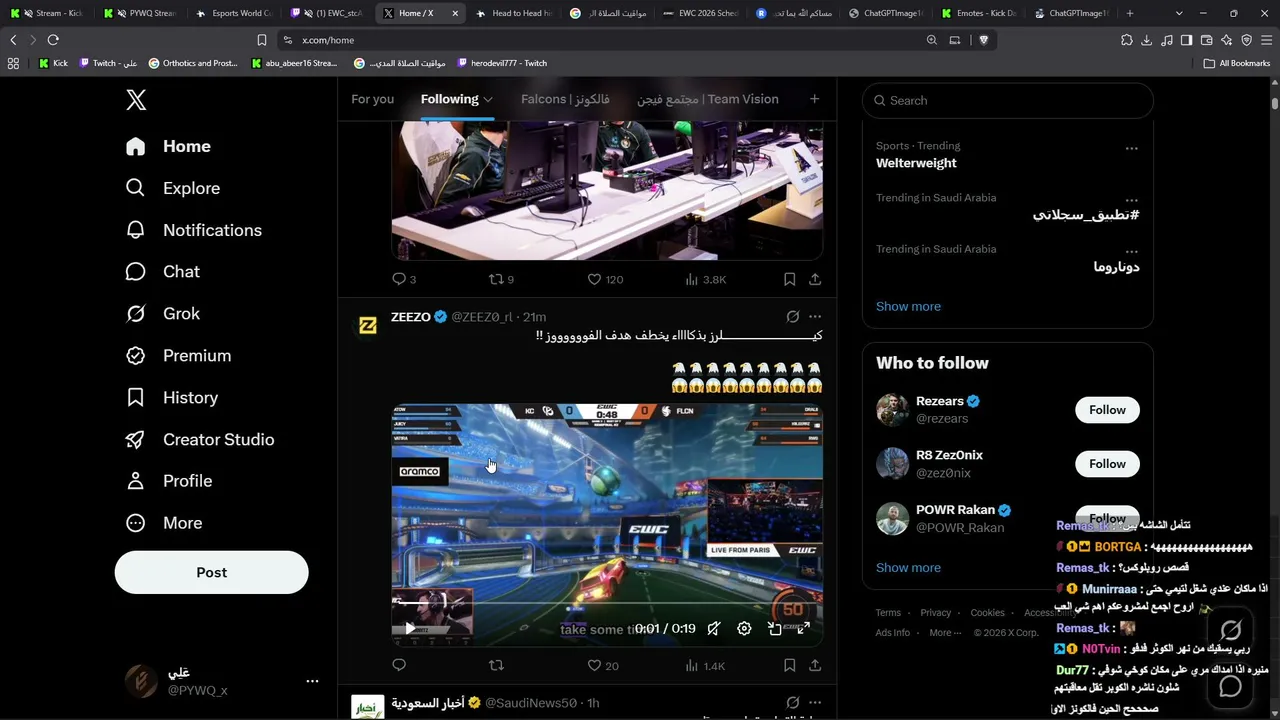This screenshot has width=1280, height=720.
Task: Click the X logo in the sidebar
Action: (136, 100)
